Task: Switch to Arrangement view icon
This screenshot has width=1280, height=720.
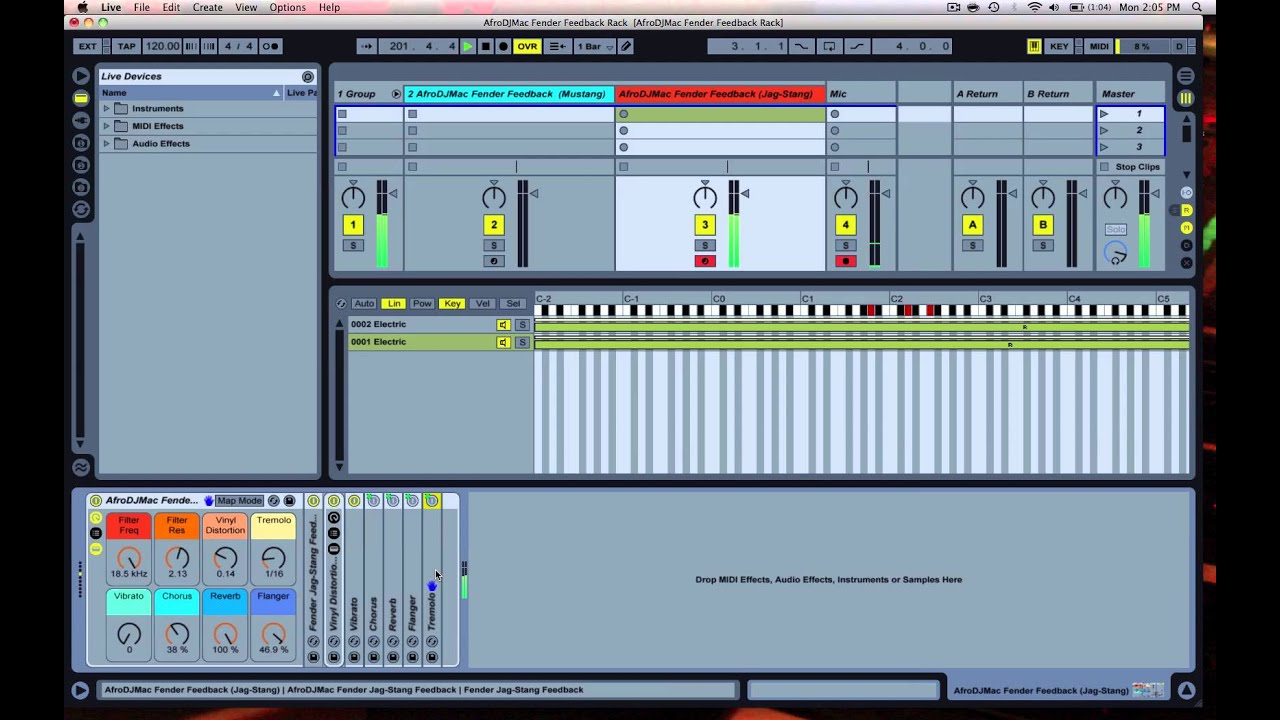Action: tap(1186, 76)
